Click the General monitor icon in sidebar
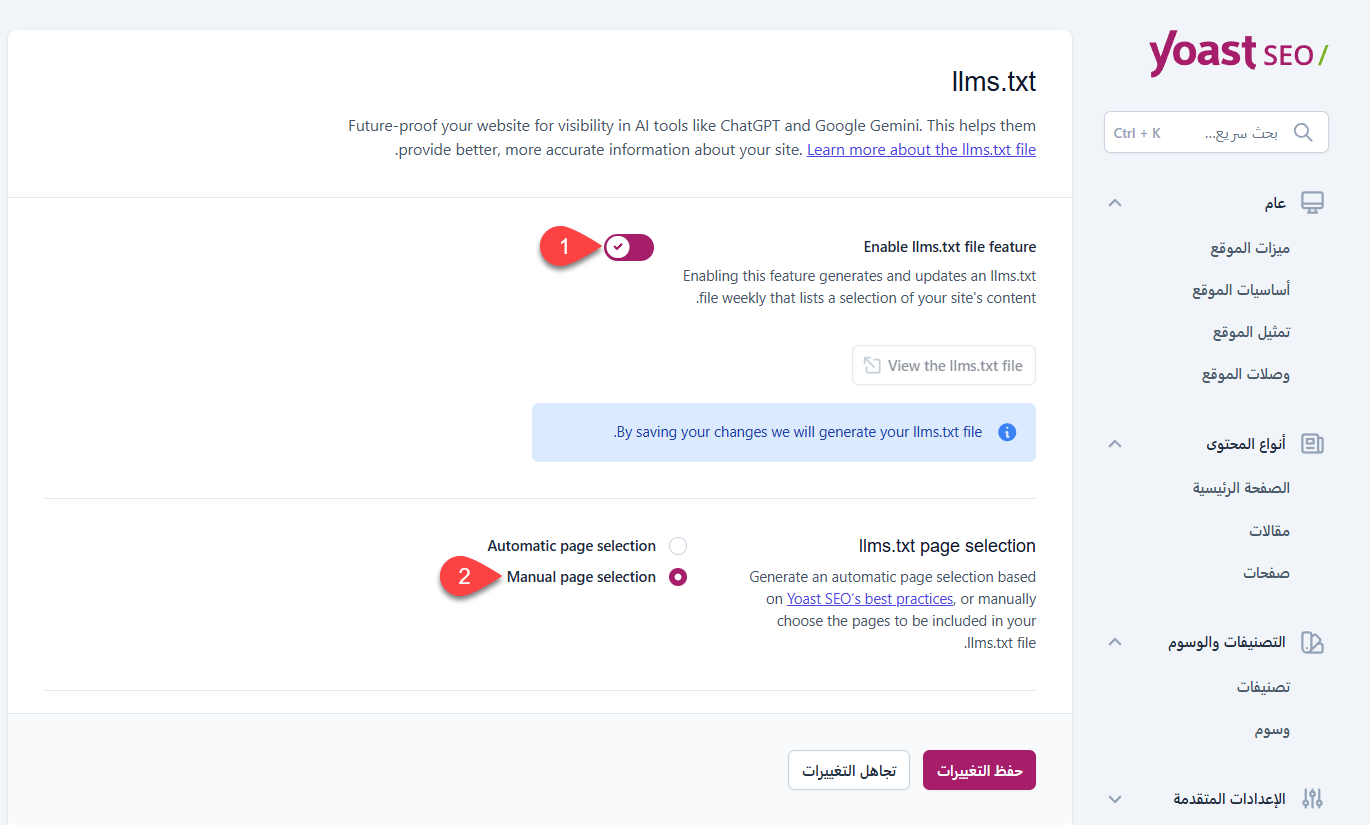Screen dimensions: 1370x825 click(1312, 203)
